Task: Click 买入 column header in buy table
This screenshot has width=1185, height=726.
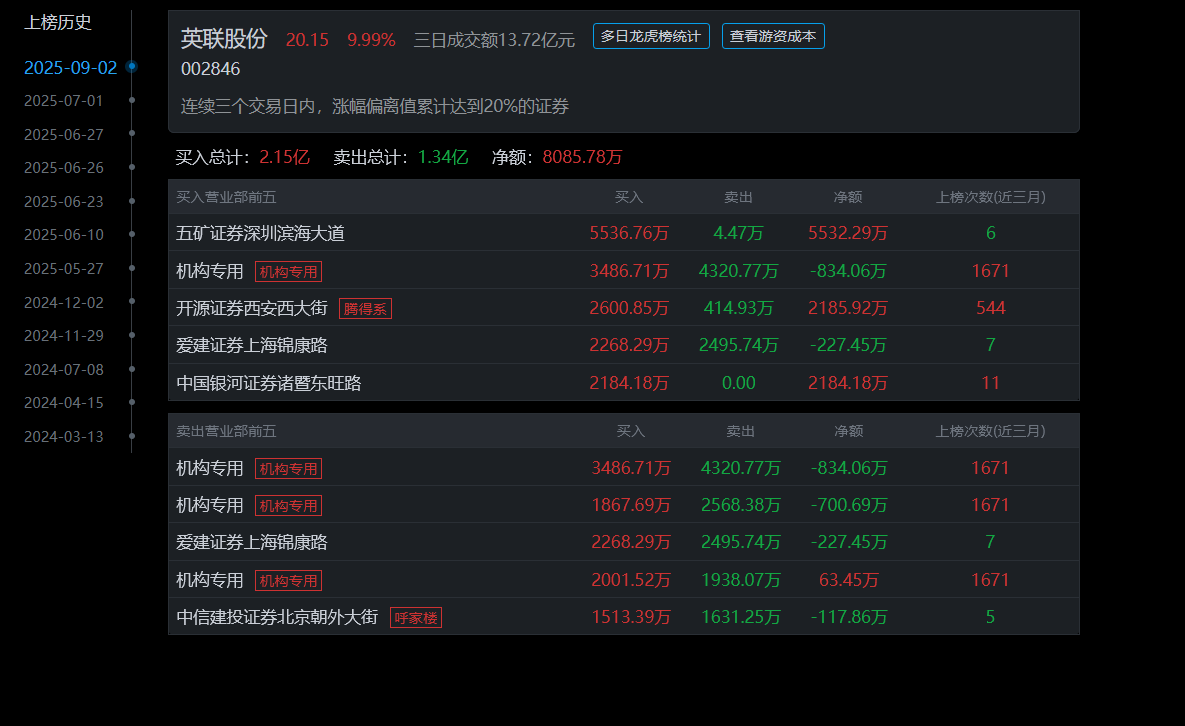Action: (629, 197)
